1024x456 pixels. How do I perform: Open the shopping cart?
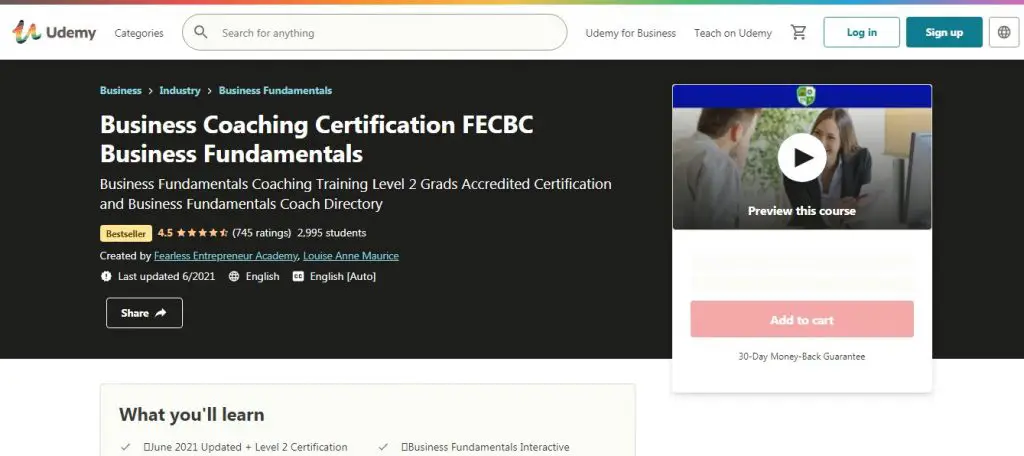tap(798, 33)
